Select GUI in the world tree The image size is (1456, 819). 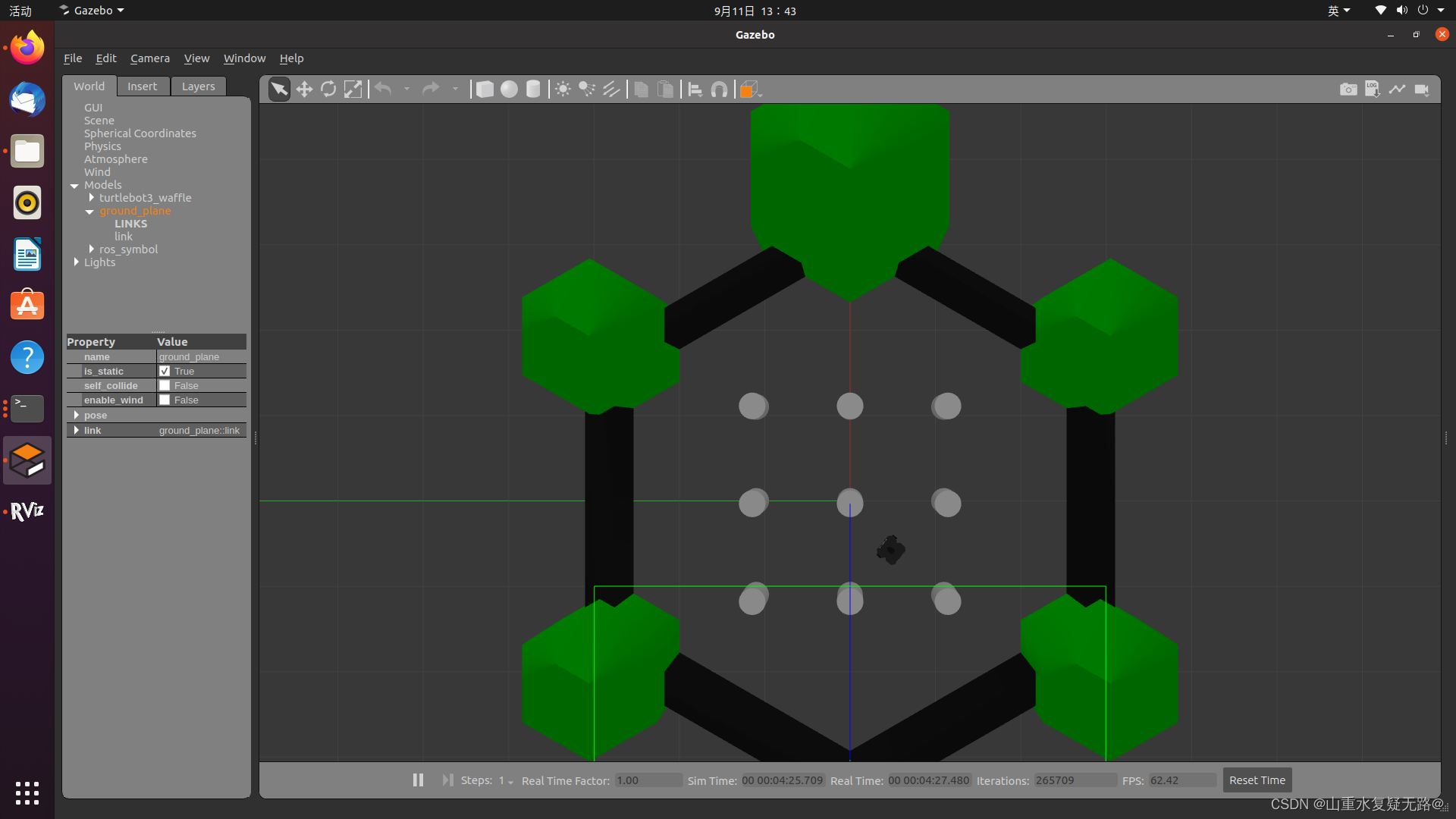93,108
